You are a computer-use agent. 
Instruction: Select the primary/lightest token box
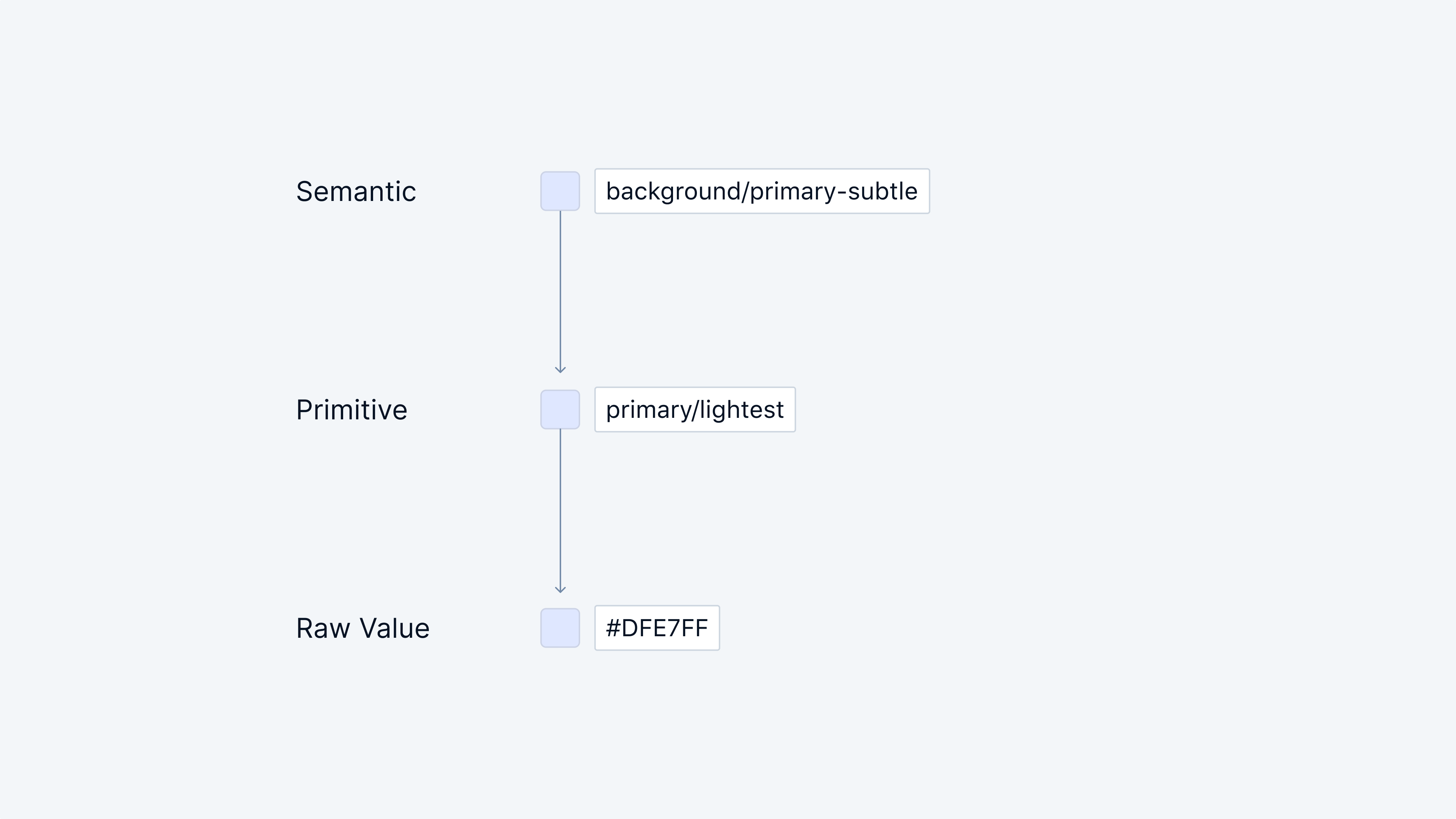point(695,409)
